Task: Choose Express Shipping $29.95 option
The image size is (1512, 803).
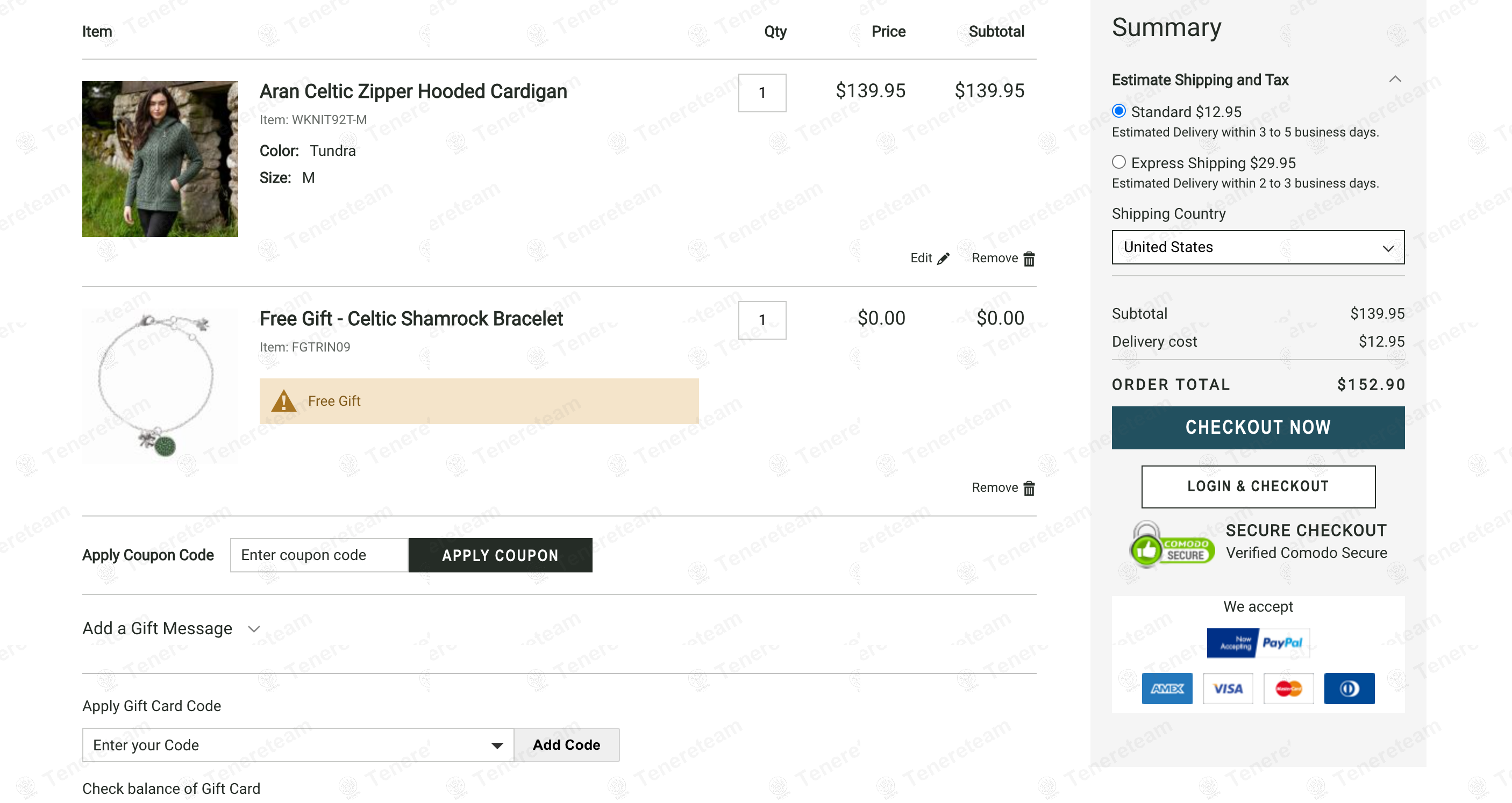Action: coord(1118,162)
